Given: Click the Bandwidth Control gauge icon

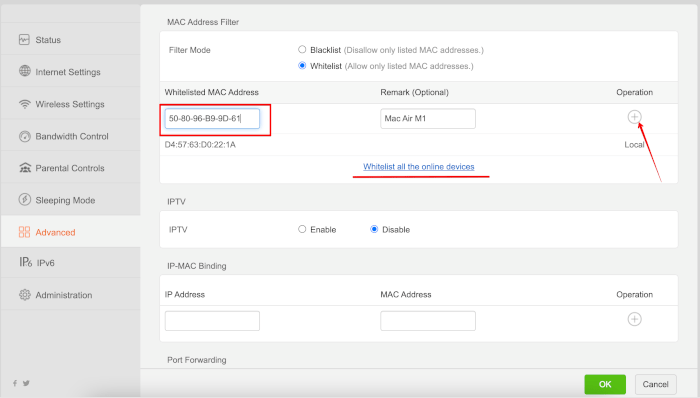Looking at the screenshot, I should pos(25,136).
